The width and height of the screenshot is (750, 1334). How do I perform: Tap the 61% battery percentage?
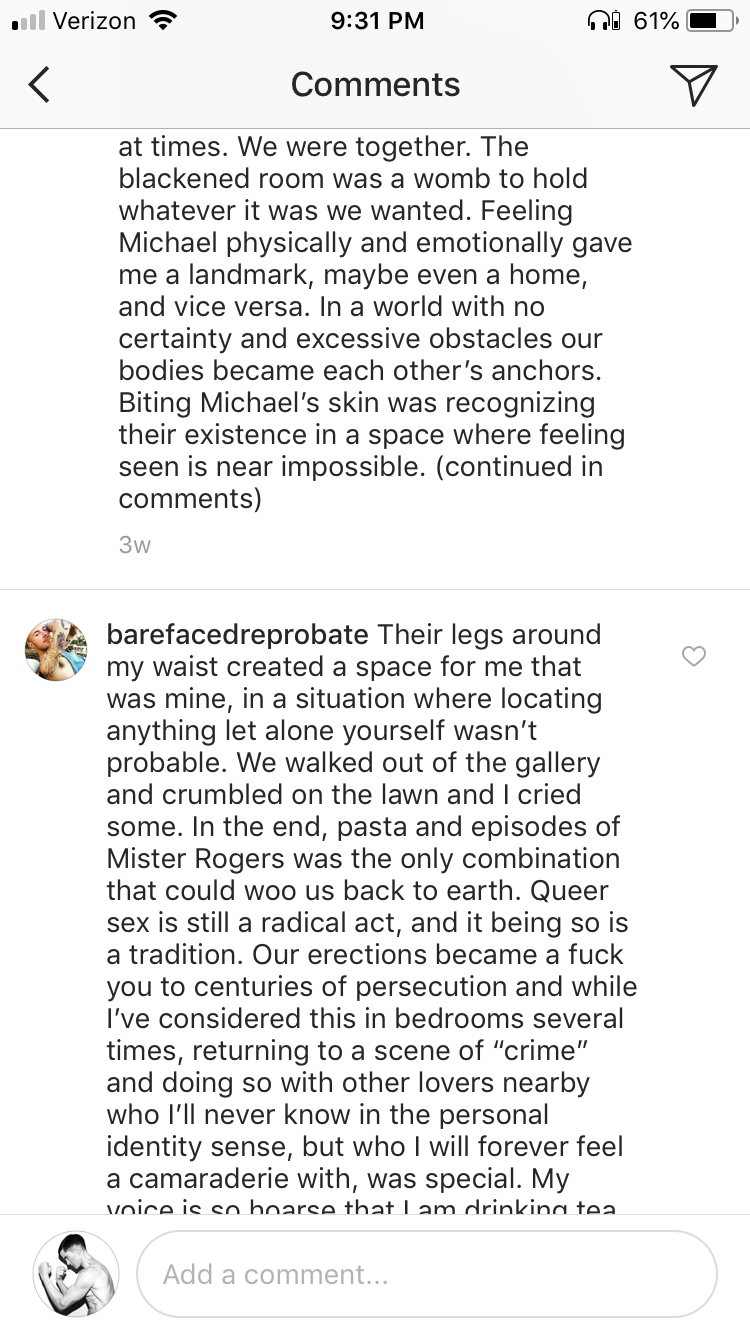[x=657, y=20]
